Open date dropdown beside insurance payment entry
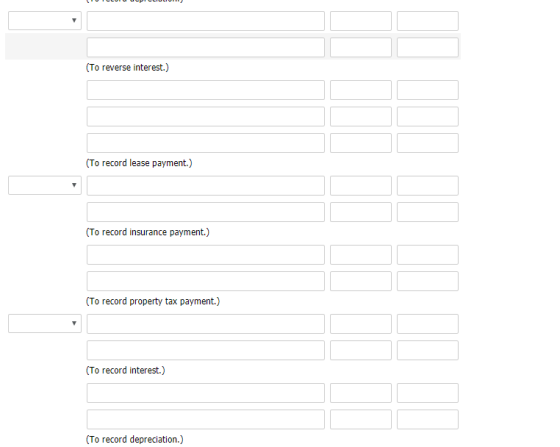560x447 pixels. point(45,185)
